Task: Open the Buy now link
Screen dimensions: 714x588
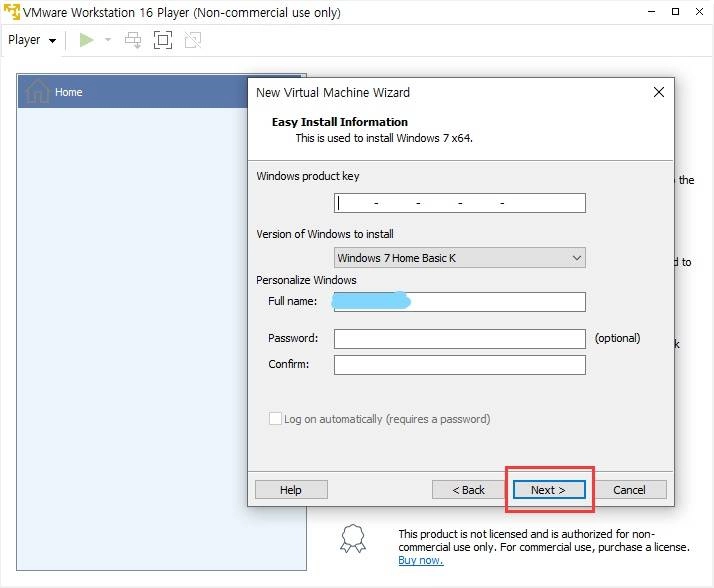Action: (420, 560)
